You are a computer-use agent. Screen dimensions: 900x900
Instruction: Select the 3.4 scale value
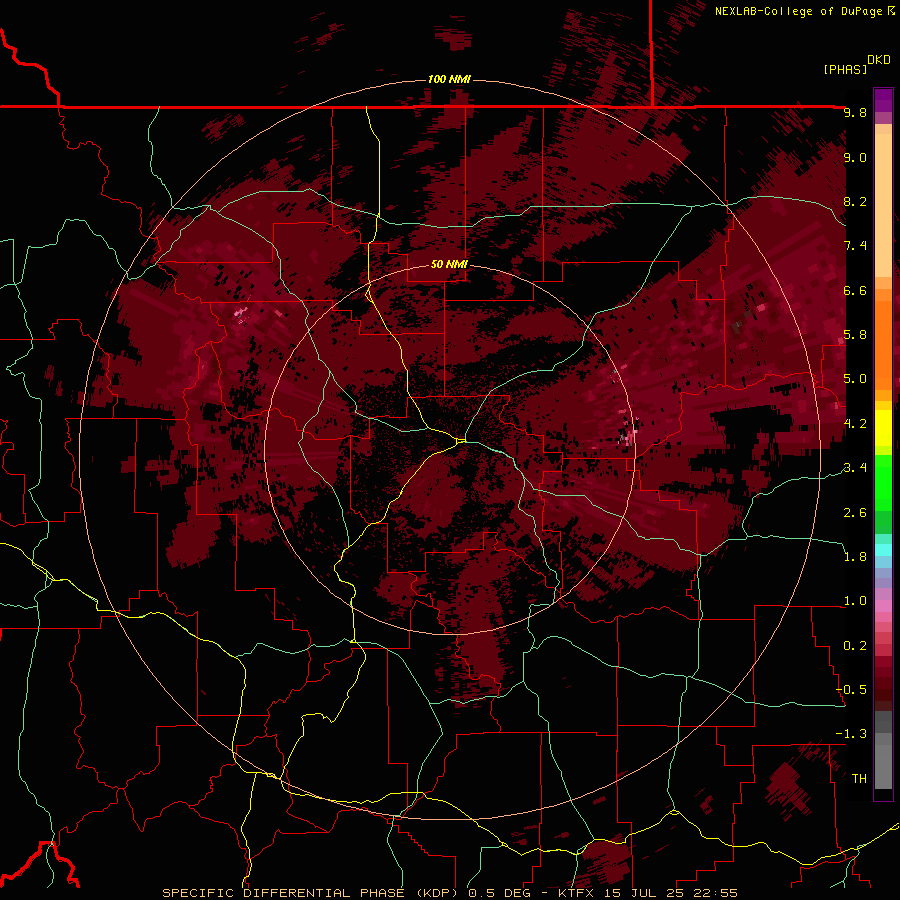[855, 468]
